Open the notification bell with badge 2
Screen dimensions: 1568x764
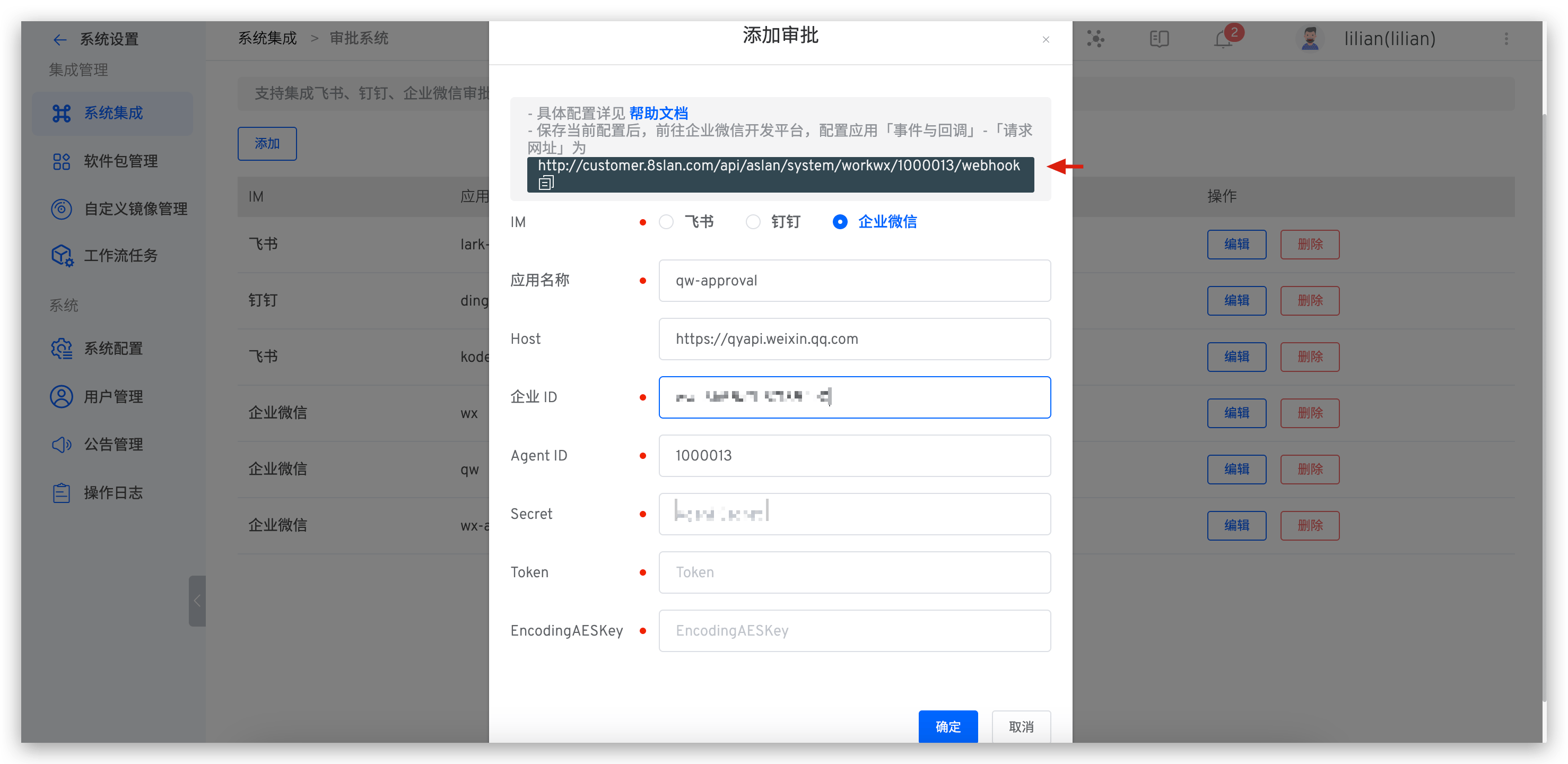pyautogui.click(x=1223, y=39)
